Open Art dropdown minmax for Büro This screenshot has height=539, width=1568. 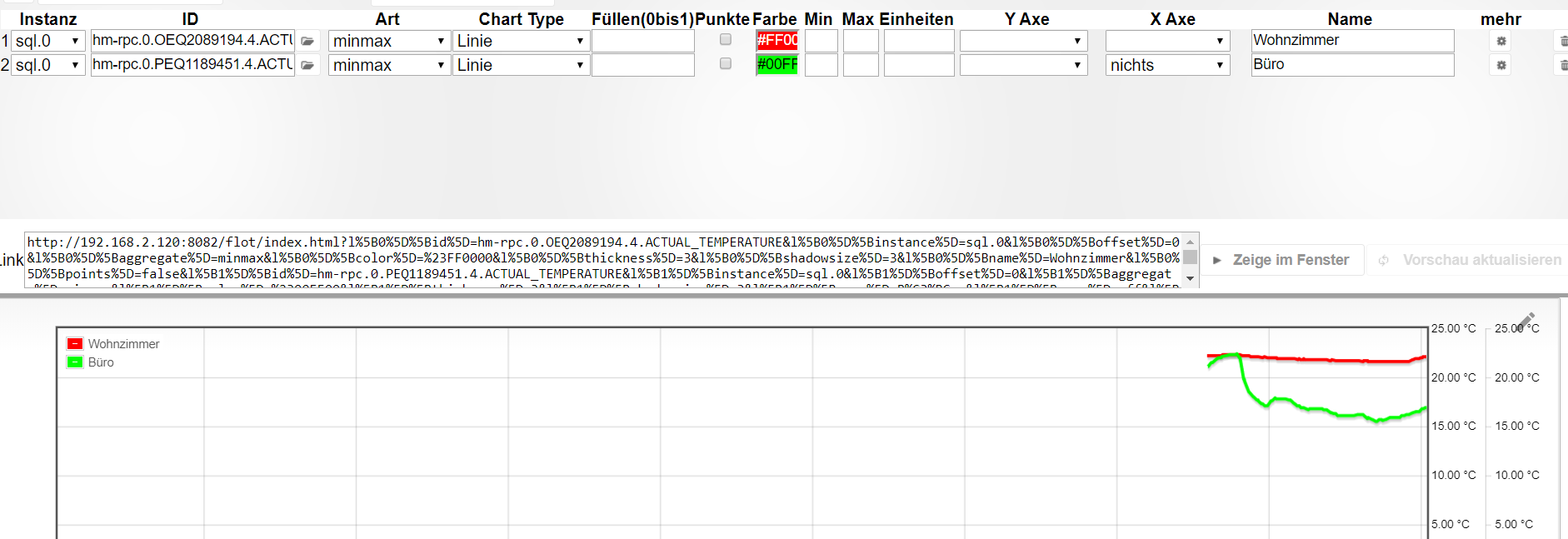coord(389,65)
